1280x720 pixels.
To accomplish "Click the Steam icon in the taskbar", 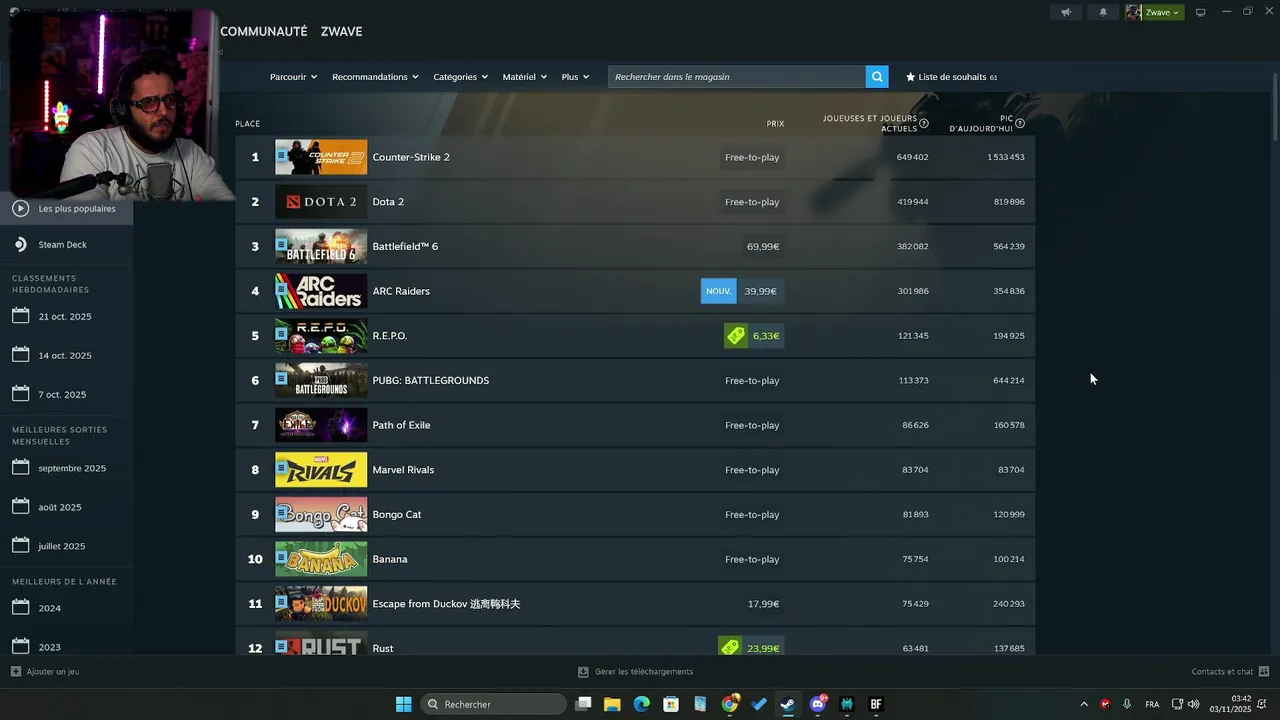I will coord(788,704).
